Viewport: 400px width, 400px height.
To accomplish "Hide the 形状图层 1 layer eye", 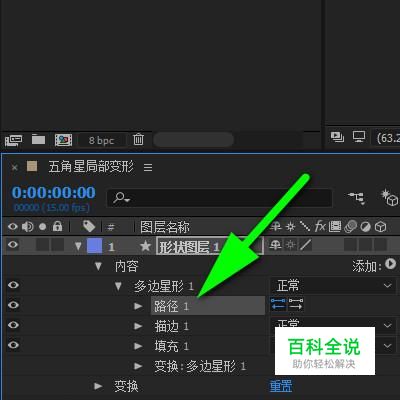I will pos(13,245).
